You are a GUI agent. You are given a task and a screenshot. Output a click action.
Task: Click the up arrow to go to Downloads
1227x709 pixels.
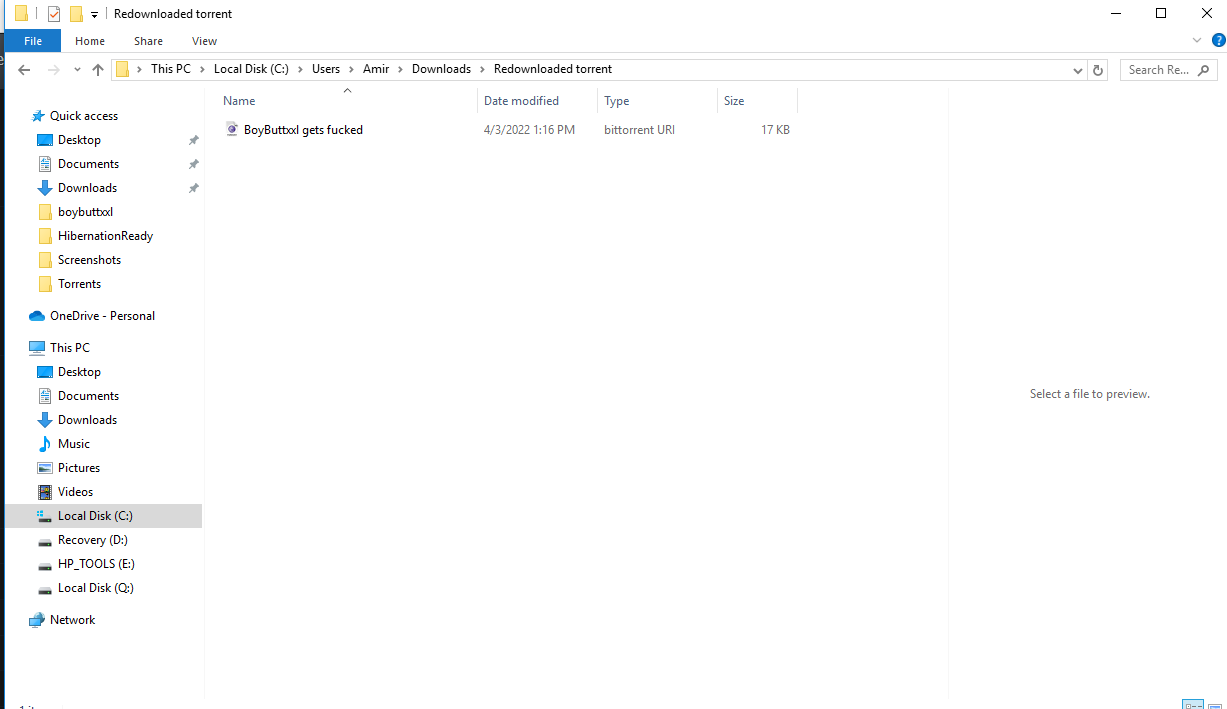click(97, 69)
